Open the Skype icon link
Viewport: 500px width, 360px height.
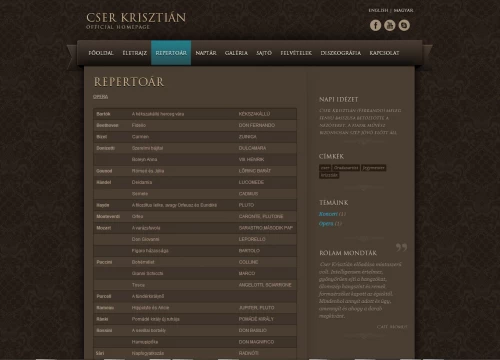point(404,25)
